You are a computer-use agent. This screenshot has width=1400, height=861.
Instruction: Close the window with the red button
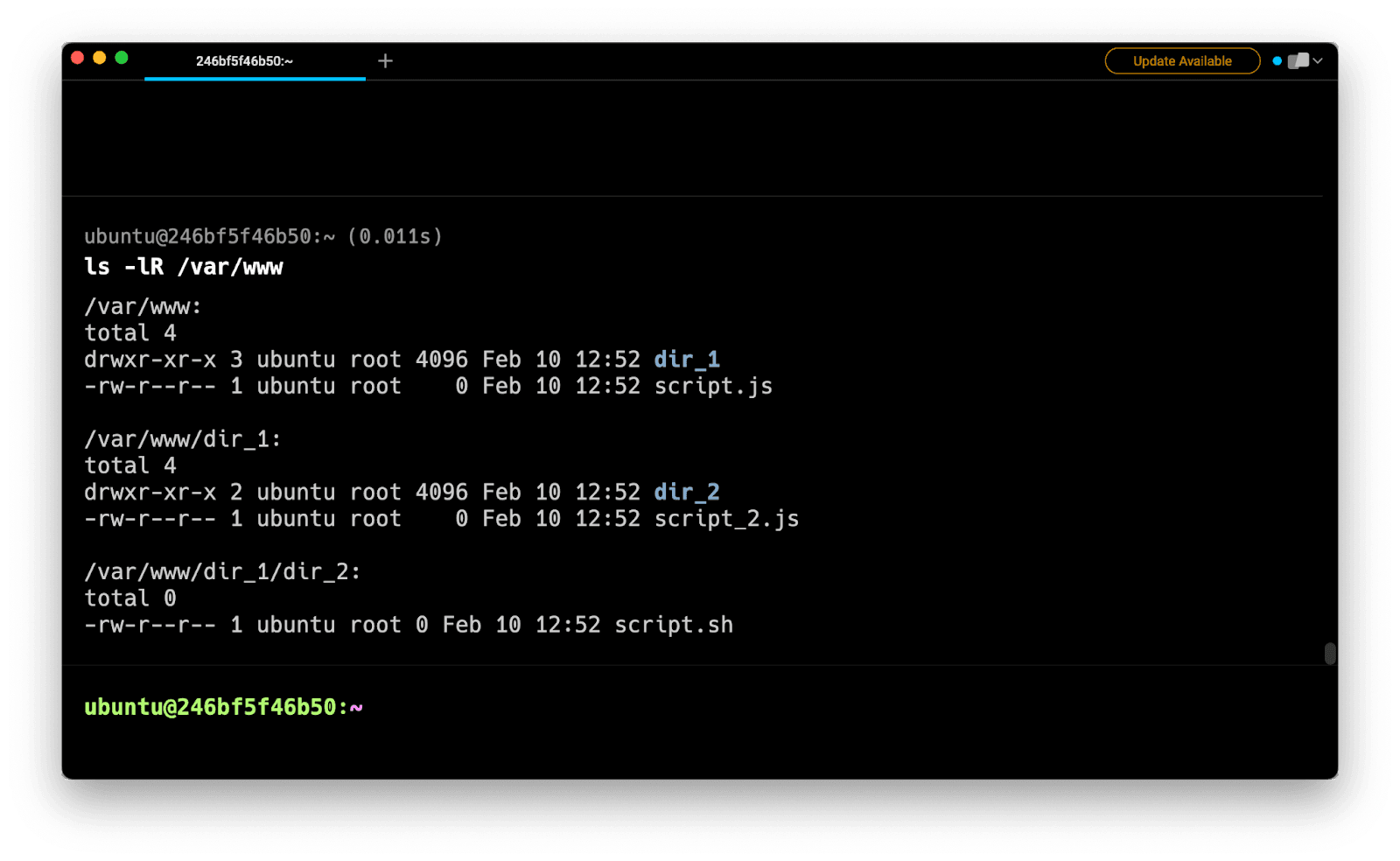[x=77, y=58]
